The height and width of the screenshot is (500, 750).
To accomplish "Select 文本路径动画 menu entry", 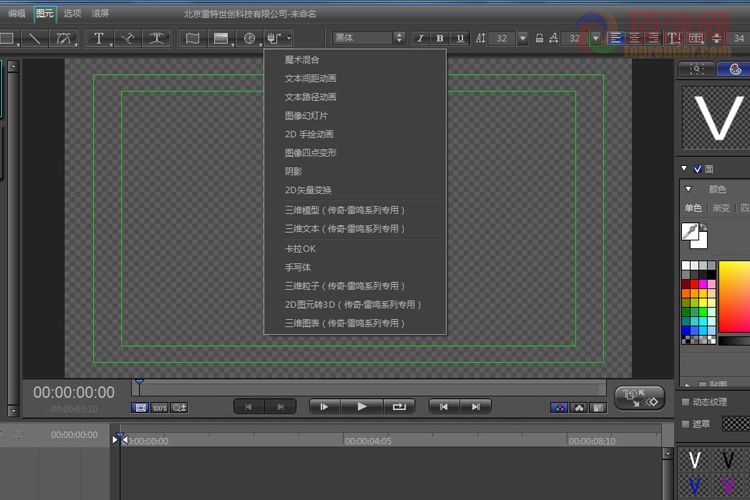I will point(310,97).
